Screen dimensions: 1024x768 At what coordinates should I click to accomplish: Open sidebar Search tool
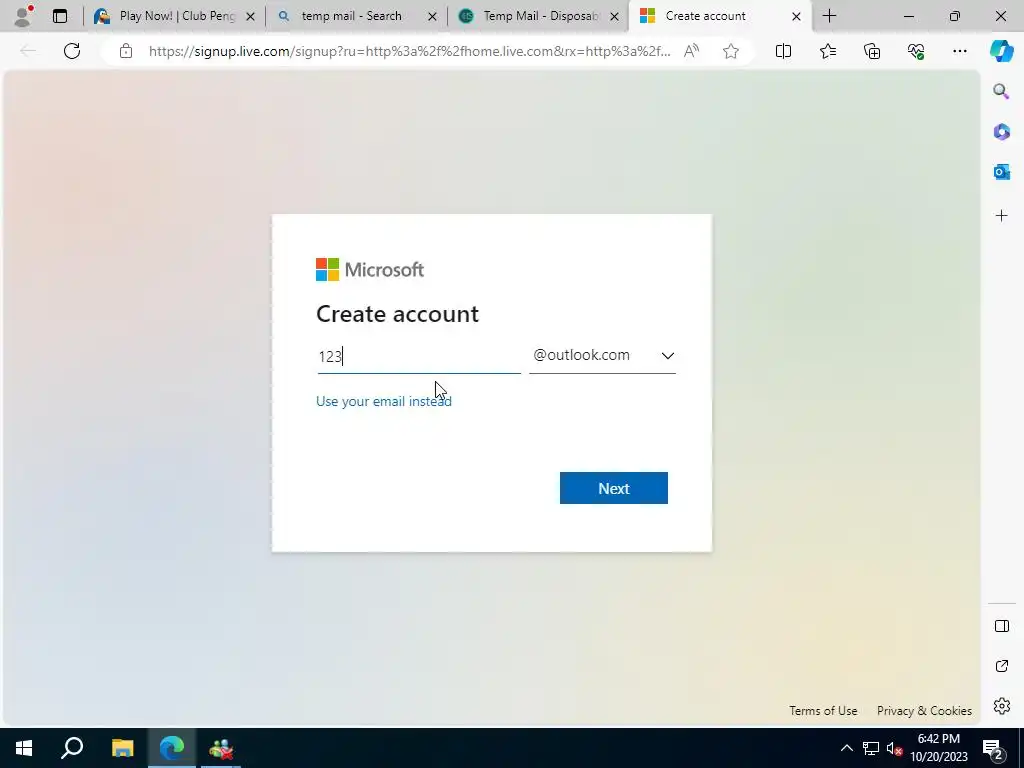click(x=1001, y=91)
